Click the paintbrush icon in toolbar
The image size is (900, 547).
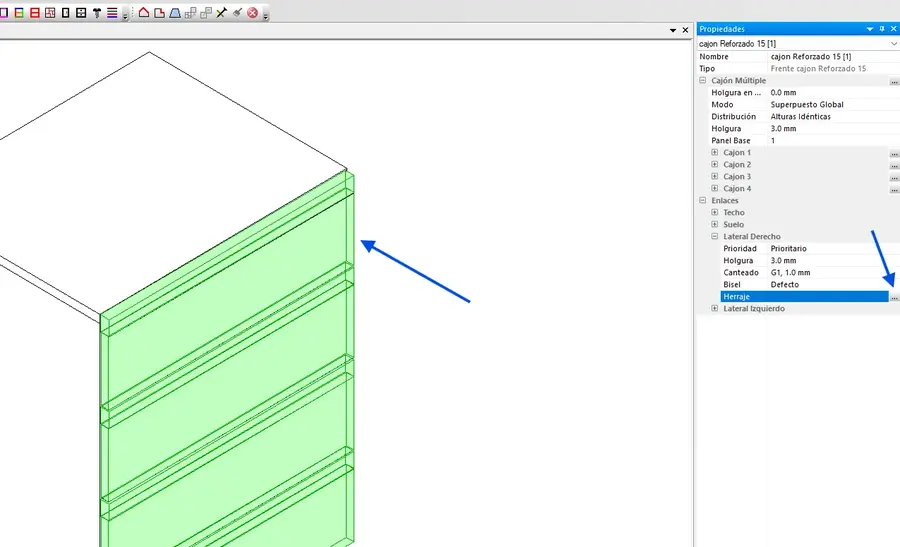(236, 13)
